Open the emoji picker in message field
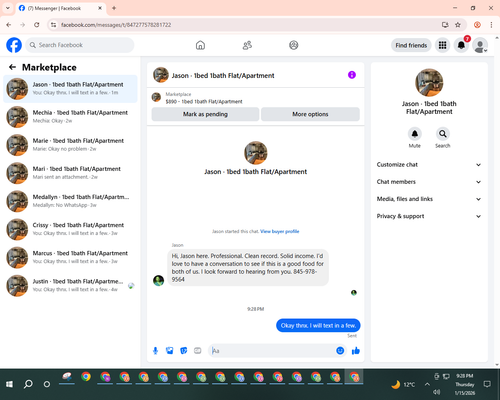This screenshot has height=400, width=500. coord(340,351)
